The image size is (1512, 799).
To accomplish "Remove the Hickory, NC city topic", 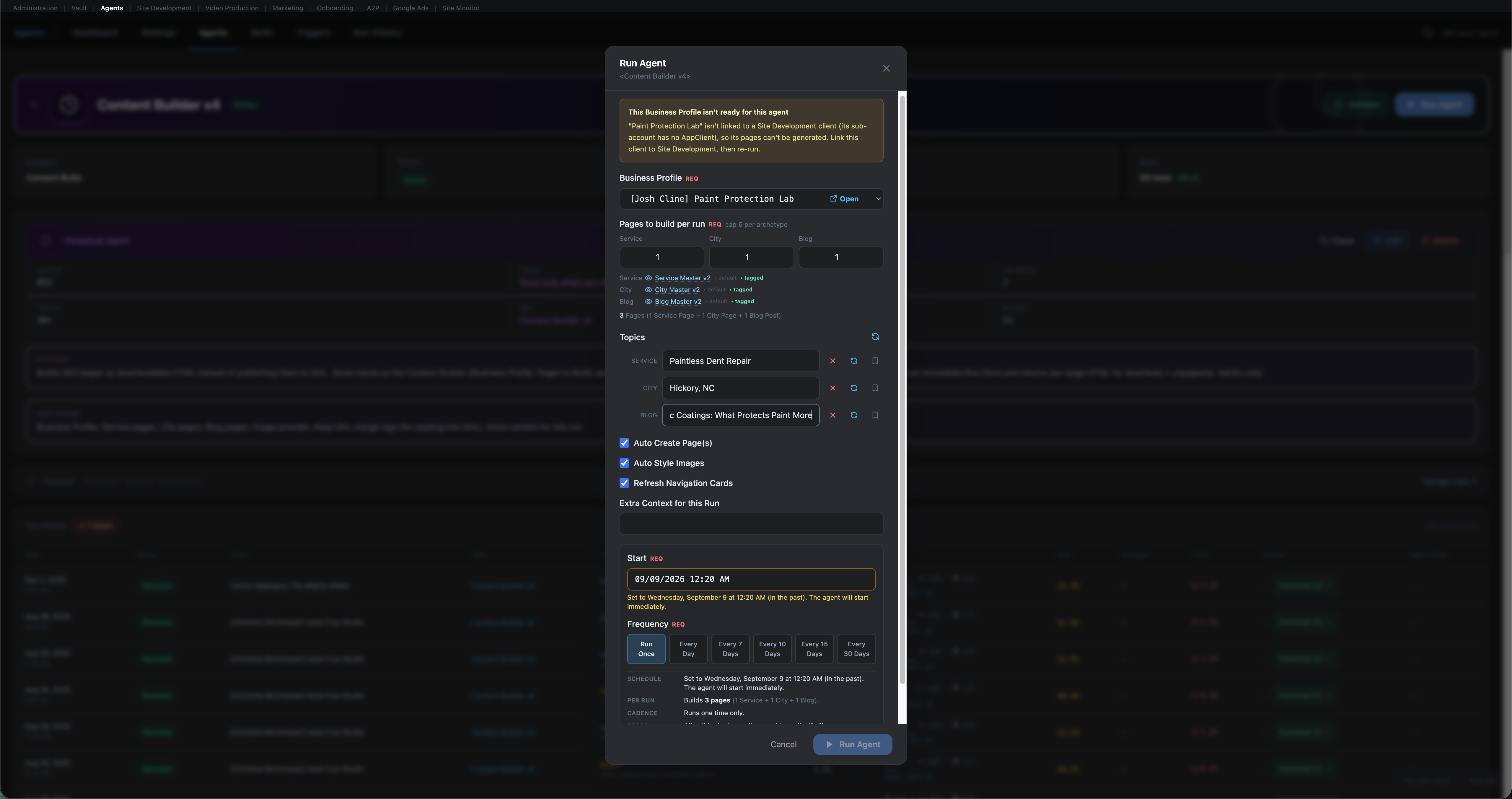I will [832, 388].
